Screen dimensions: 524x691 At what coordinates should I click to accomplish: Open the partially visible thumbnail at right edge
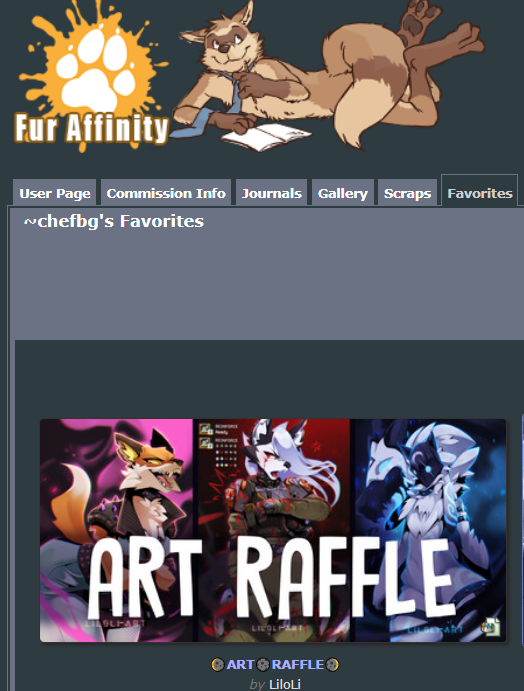522,529
